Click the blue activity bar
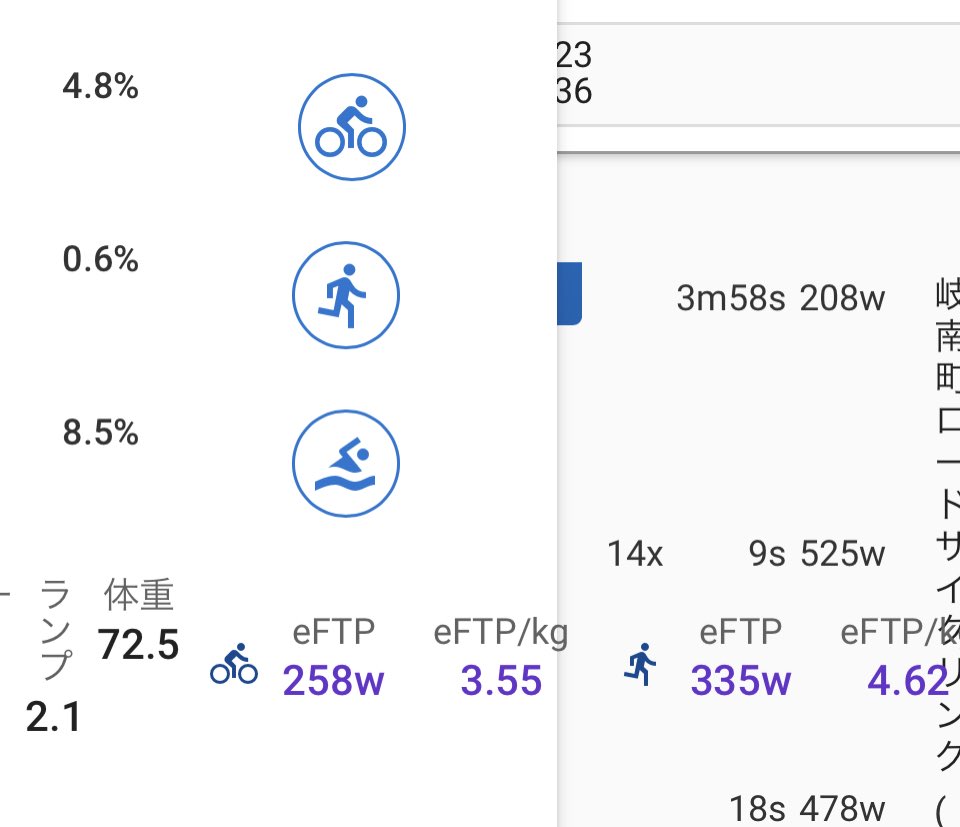This screenshot has width=960, height=827. click(569, 293)
